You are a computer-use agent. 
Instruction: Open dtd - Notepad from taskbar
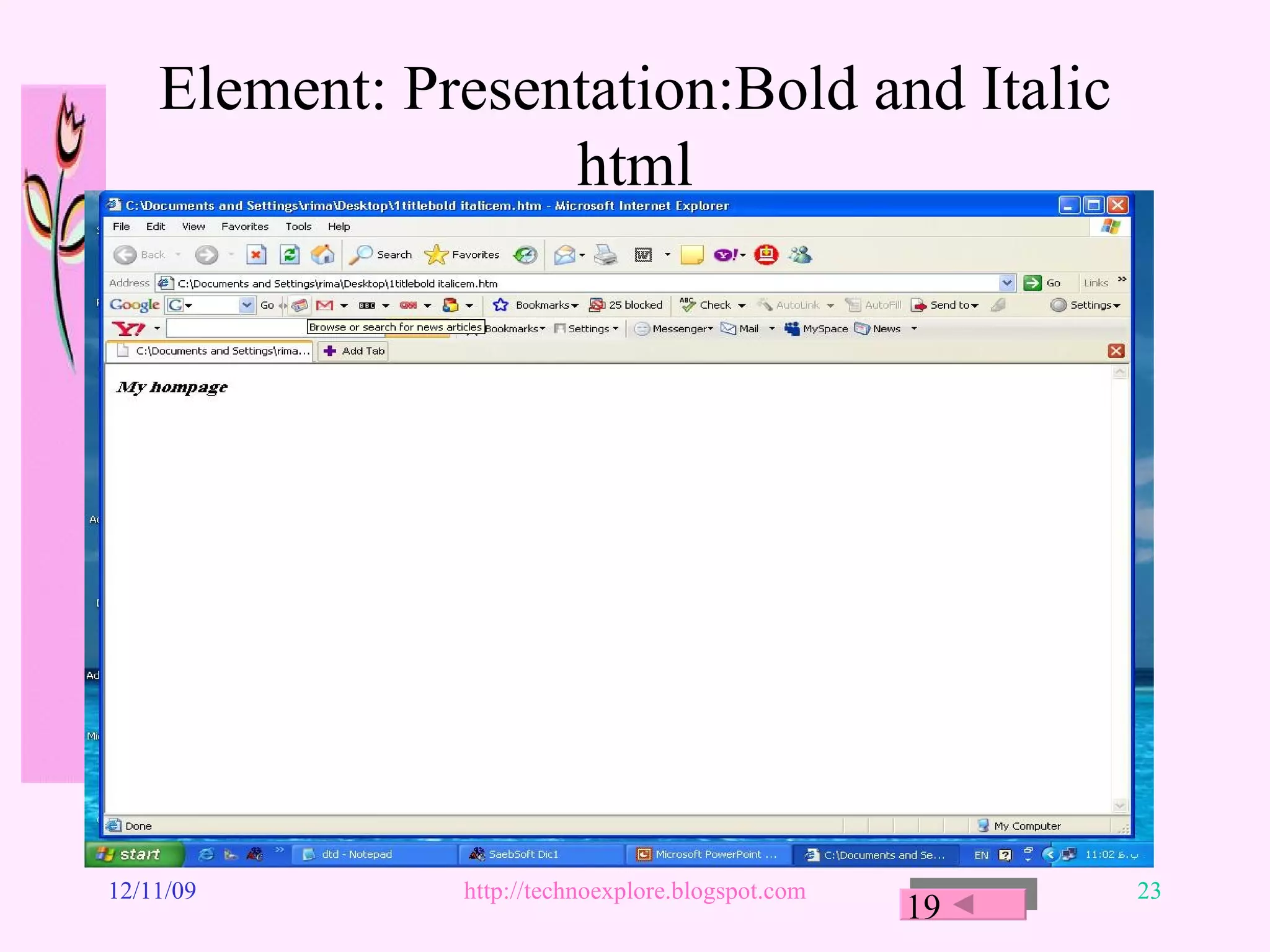pos(357,854)
